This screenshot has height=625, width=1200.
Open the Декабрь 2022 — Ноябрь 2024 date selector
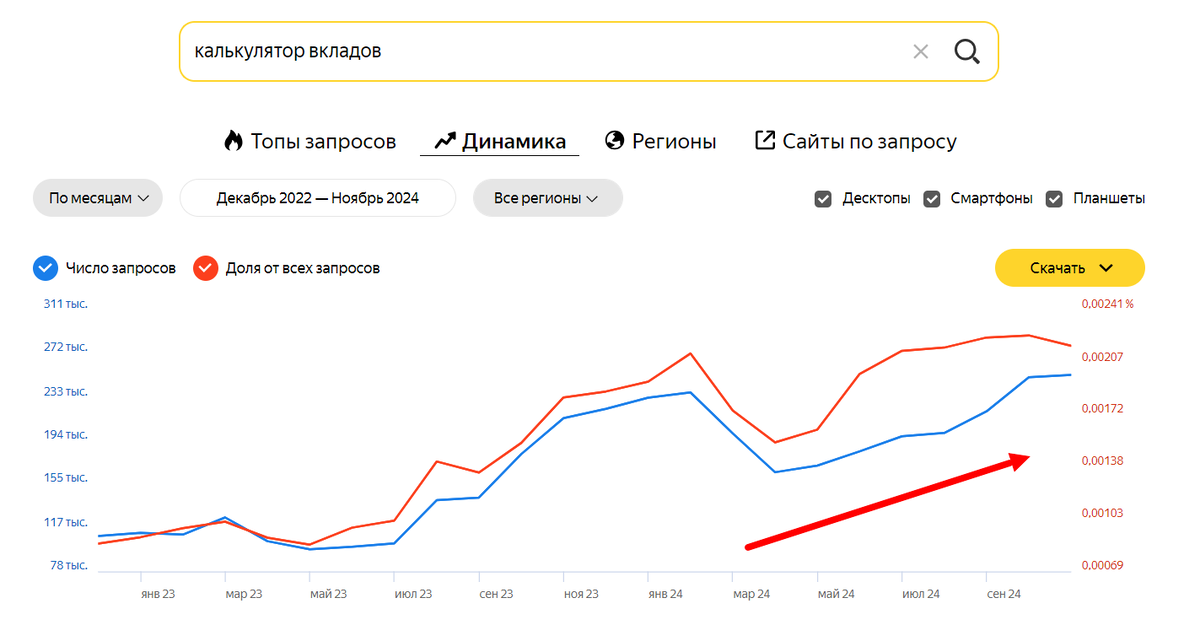[x=317, y=198]
